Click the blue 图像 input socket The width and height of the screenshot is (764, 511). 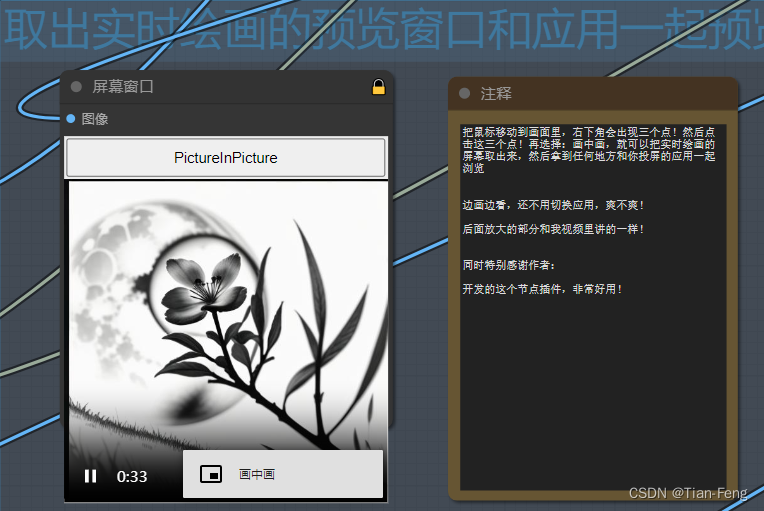coord(71,118)
